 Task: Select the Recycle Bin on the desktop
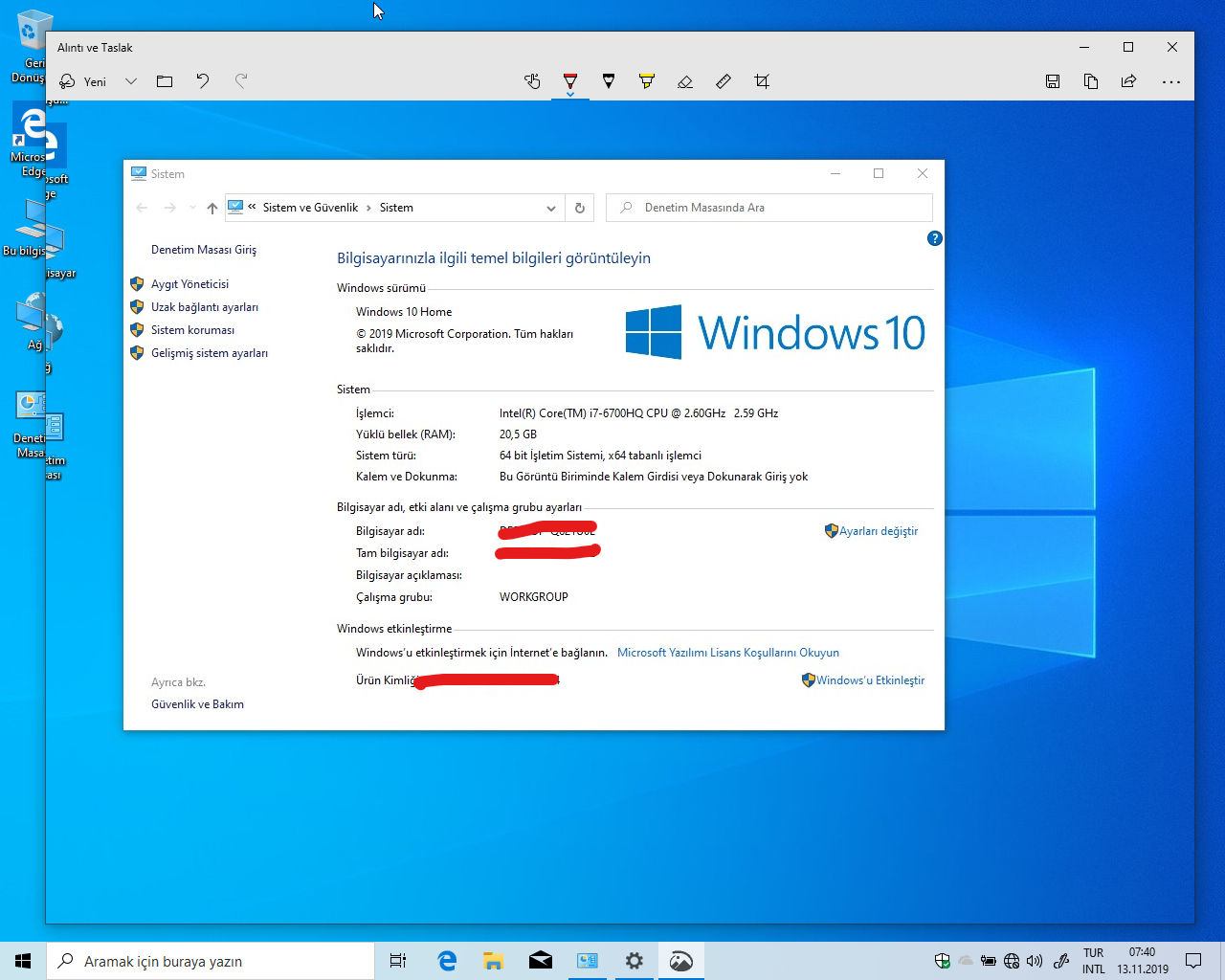coord(29,46)
